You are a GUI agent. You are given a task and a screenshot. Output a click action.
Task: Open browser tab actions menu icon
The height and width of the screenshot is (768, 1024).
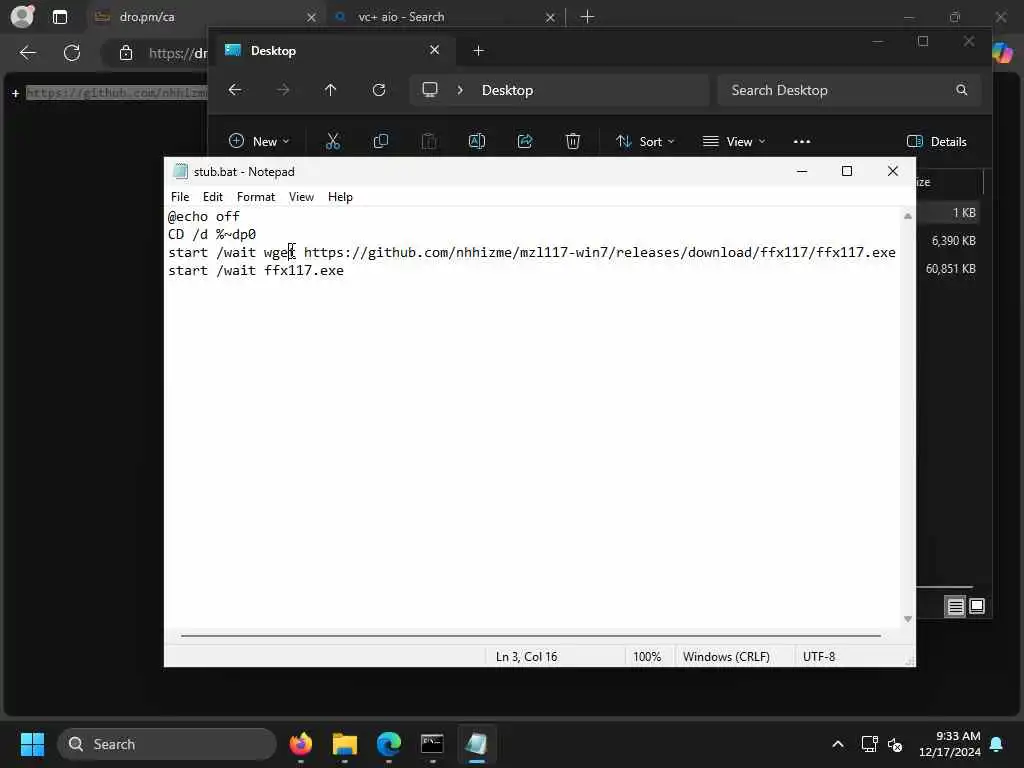59,17
